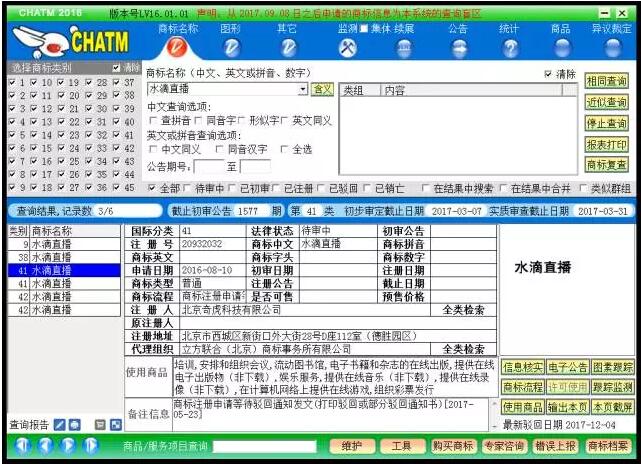The height and width of the screenshot is (465, 641).
Task: Open 购买商标 in bottom bar
Action: 453,446
